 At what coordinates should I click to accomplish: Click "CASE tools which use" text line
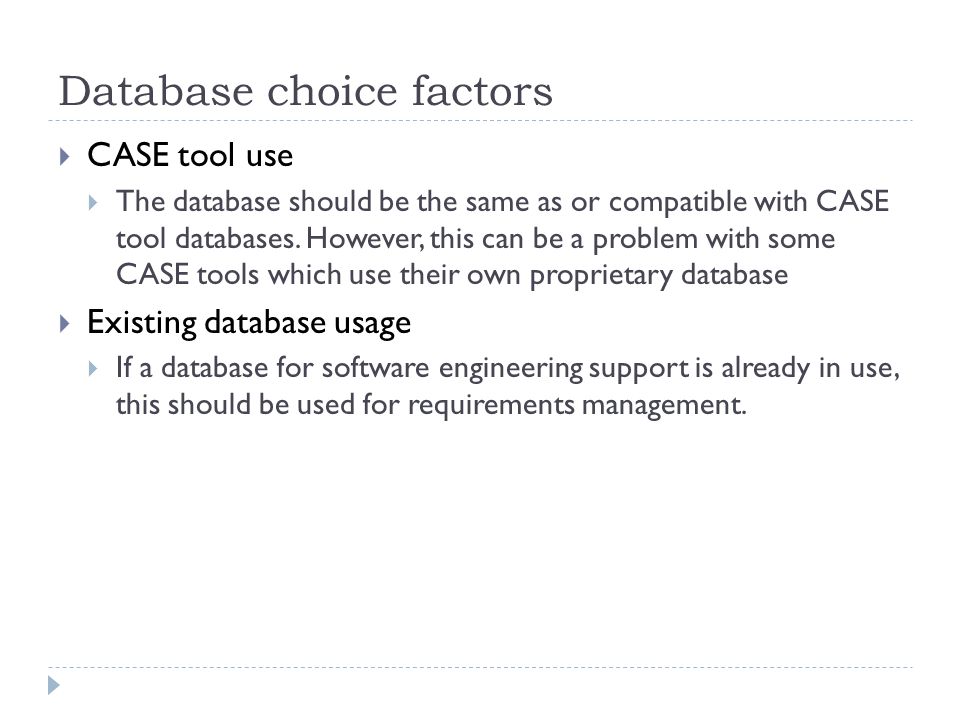click(x=253, y=275)
